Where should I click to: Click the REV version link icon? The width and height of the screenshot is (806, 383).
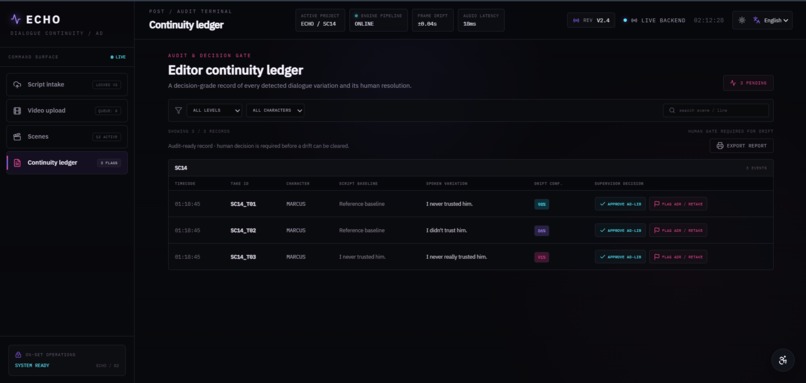(576, 21)
